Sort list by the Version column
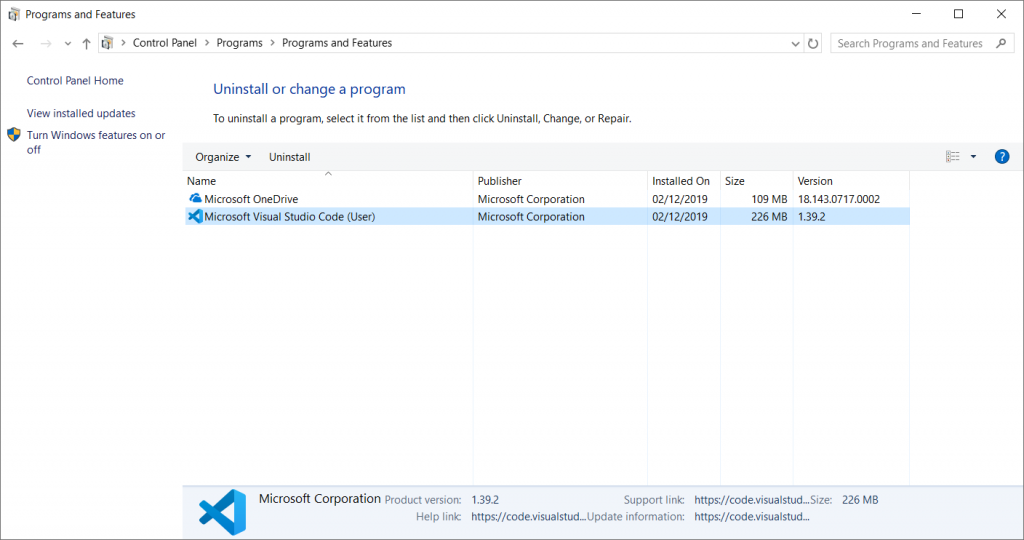1024x540 pixels. click(x=851, y=181)
